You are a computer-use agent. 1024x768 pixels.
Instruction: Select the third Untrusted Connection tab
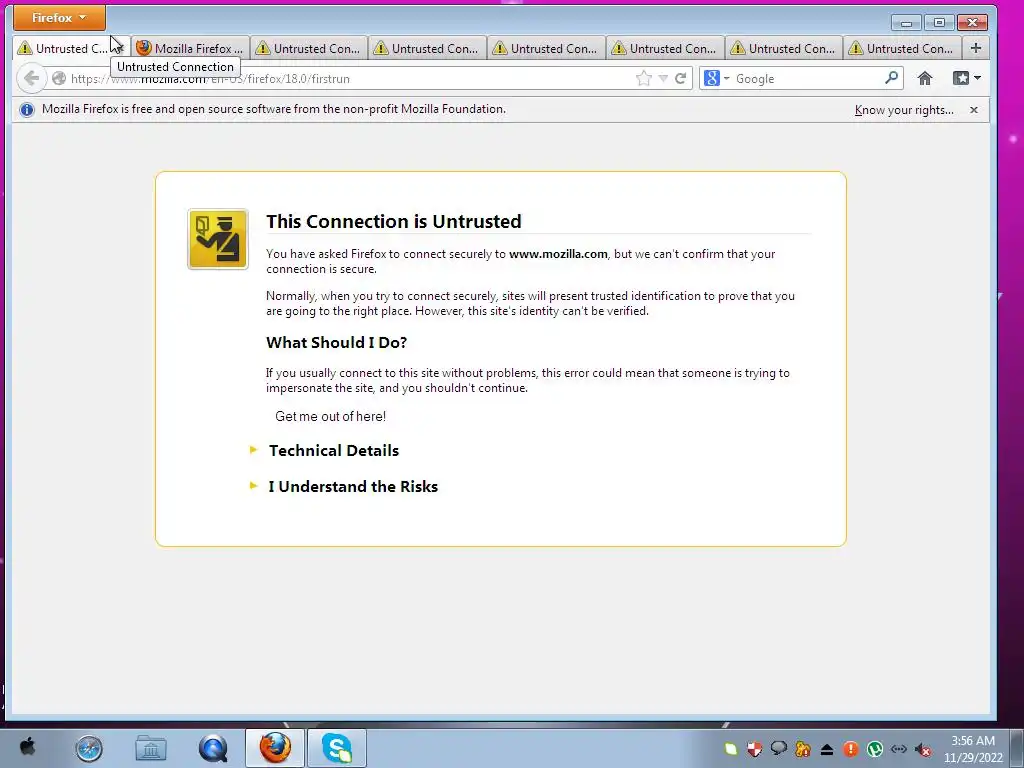point(429,48)
